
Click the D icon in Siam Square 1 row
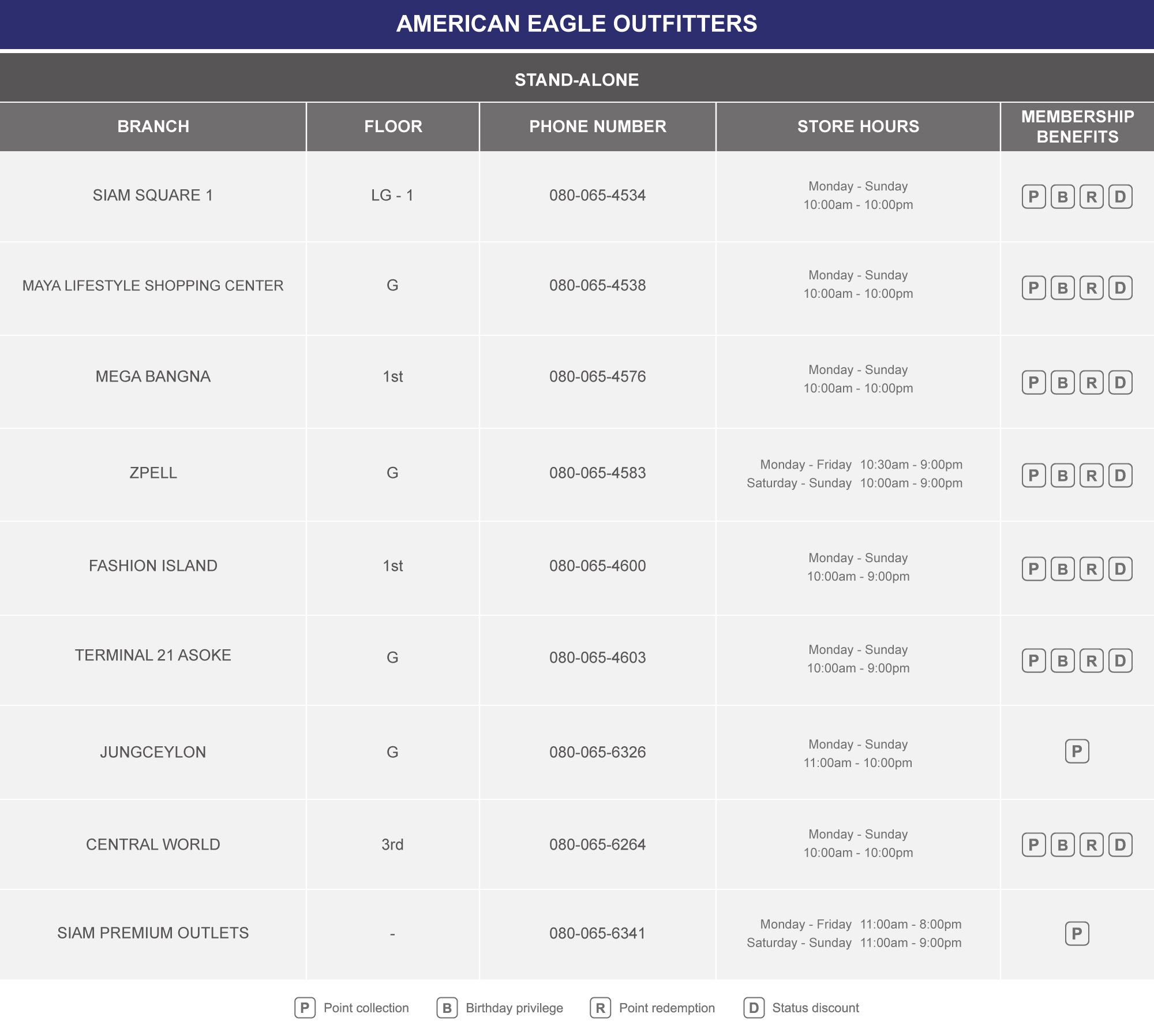pos(1120,197)
